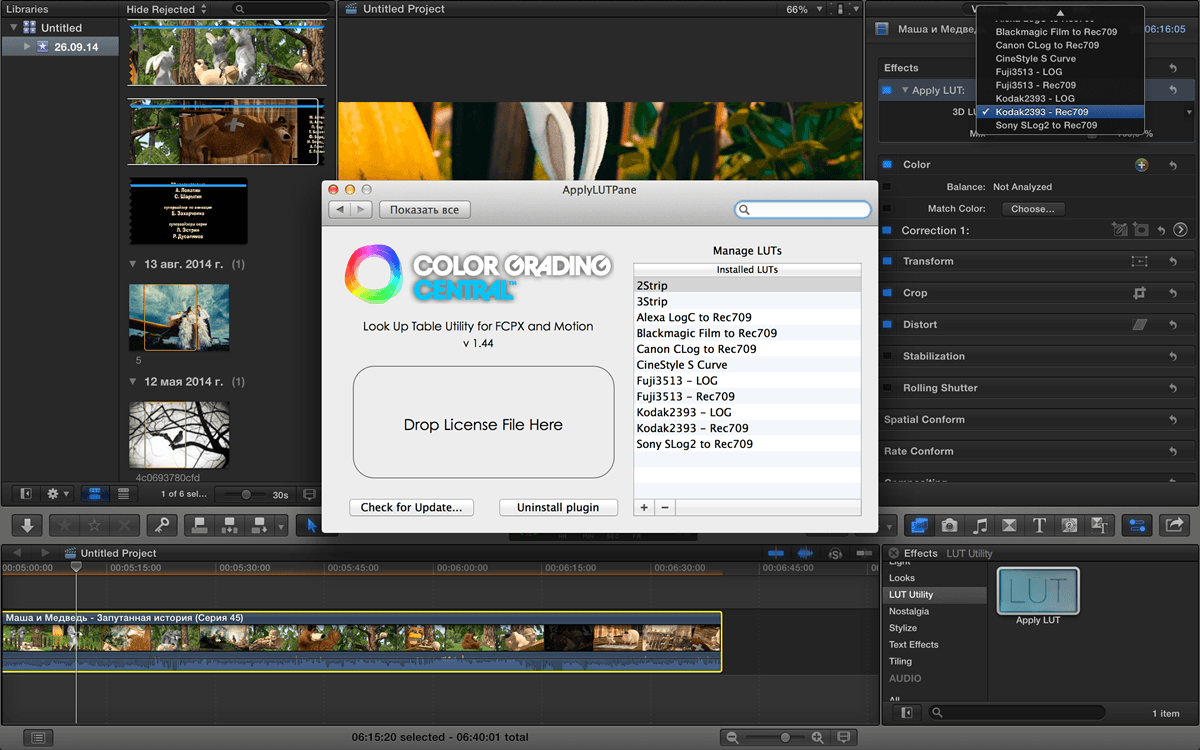Open the Music and Sound browser
Screen dimensions: 1200x750
point(980,525)
